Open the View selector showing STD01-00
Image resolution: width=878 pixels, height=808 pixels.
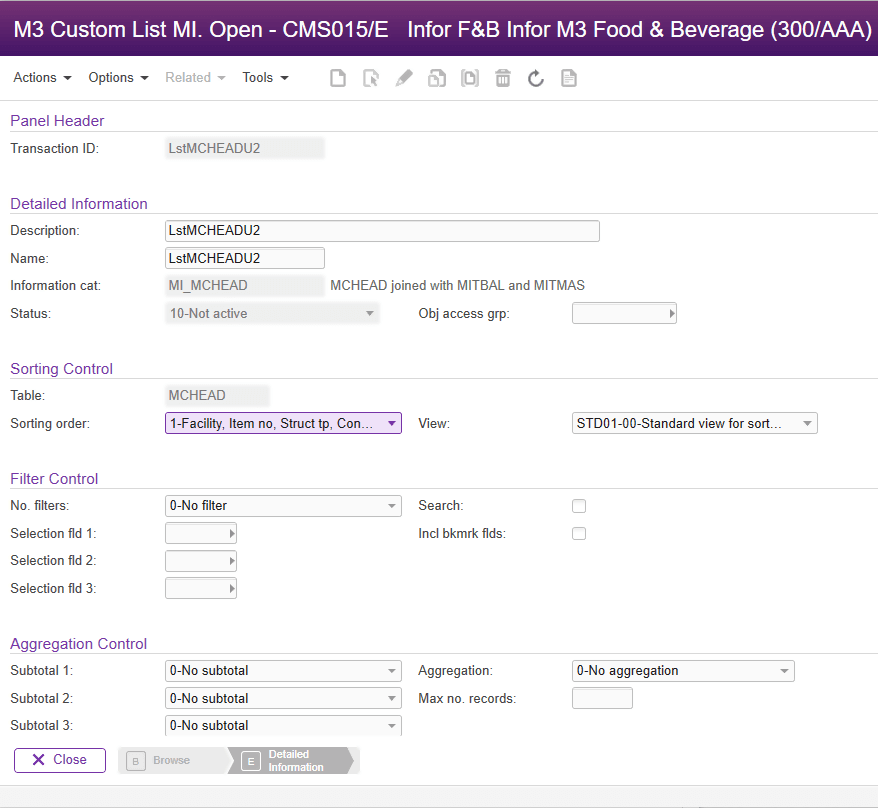pos(807,423)
